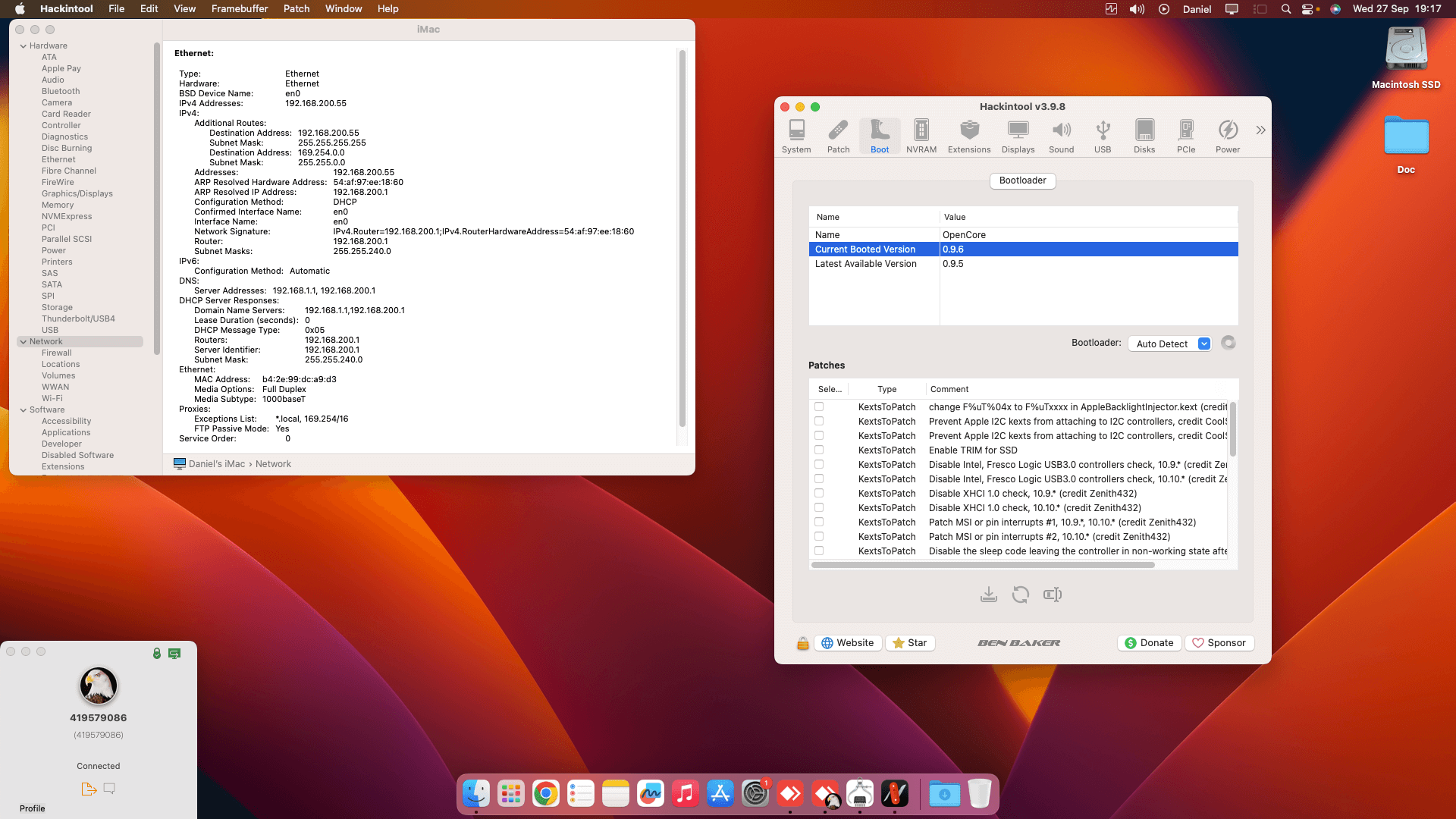
Task: Click the Website button
Action: click(x=847, y=643)
